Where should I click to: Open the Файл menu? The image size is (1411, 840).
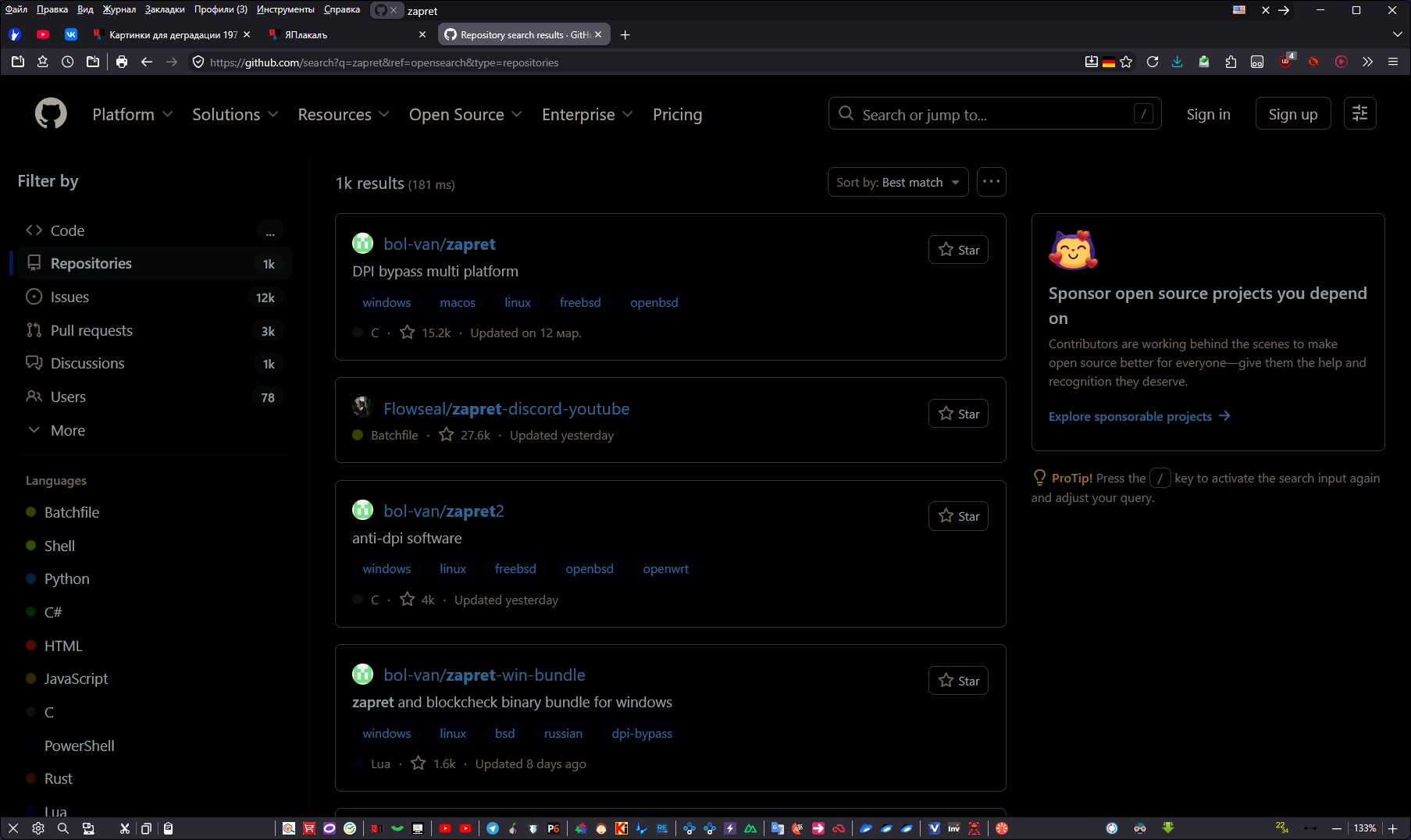click(x=16, y=9)
